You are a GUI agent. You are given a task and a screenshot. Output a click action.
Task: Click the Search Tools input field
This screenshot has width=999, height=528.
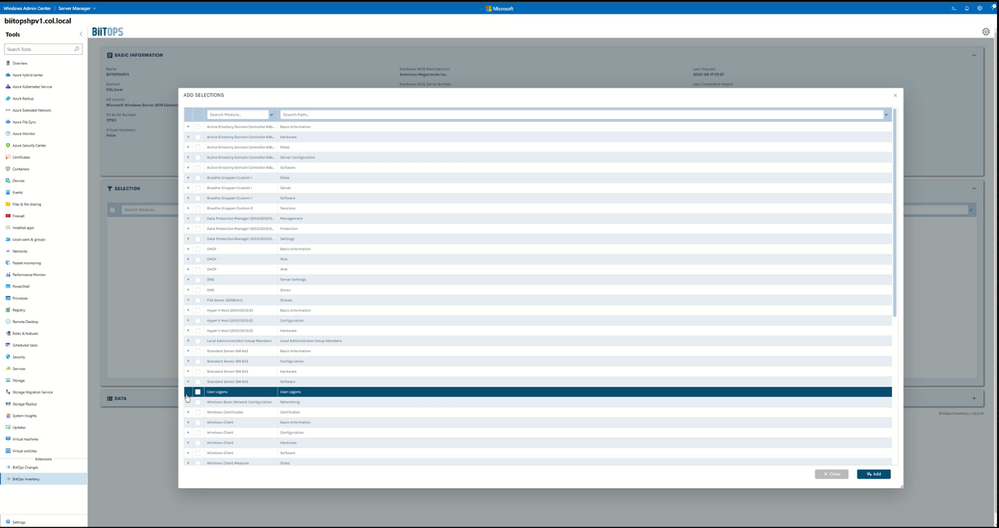(43, 49)
